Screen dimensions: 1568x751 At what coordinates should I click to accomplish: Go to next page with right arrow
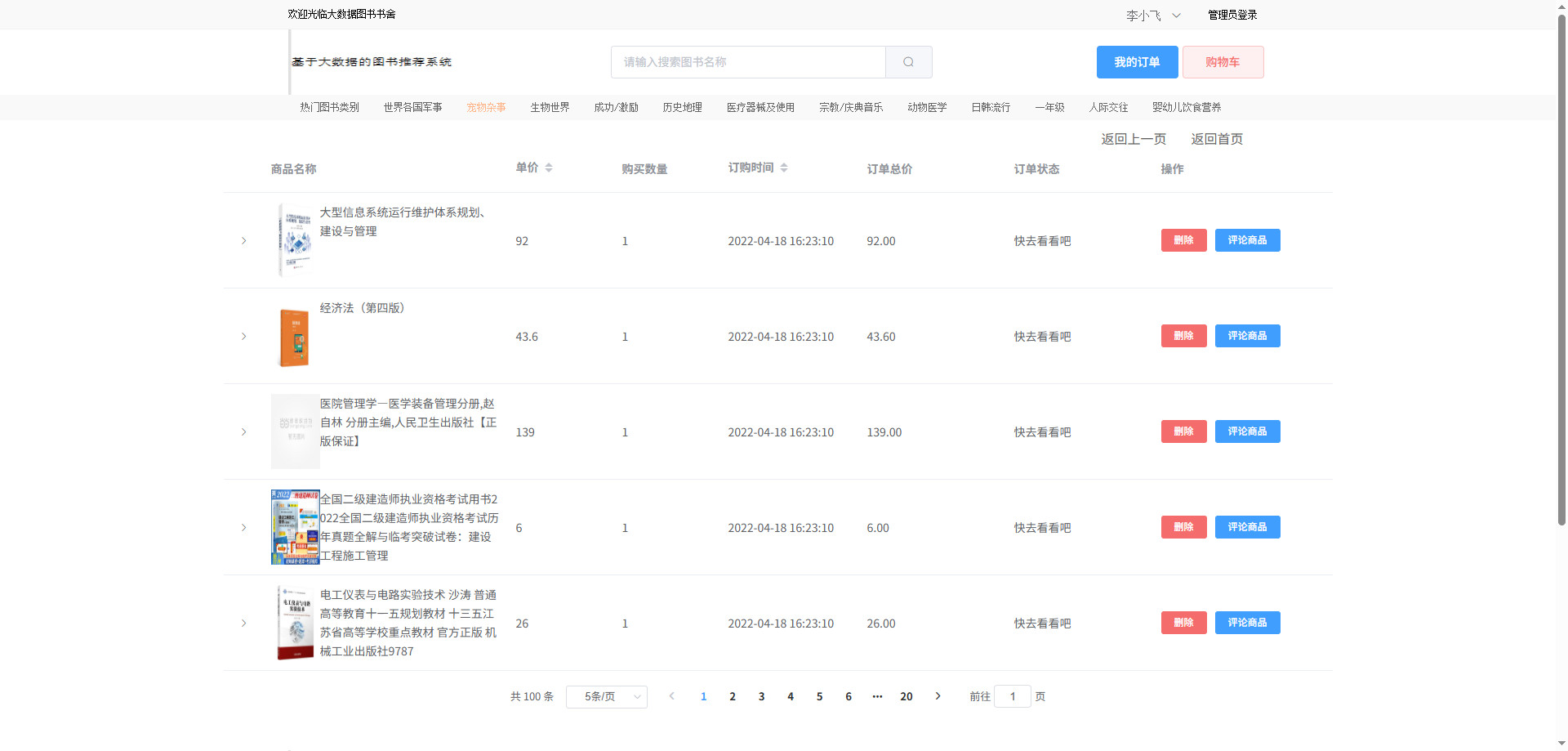938,696
